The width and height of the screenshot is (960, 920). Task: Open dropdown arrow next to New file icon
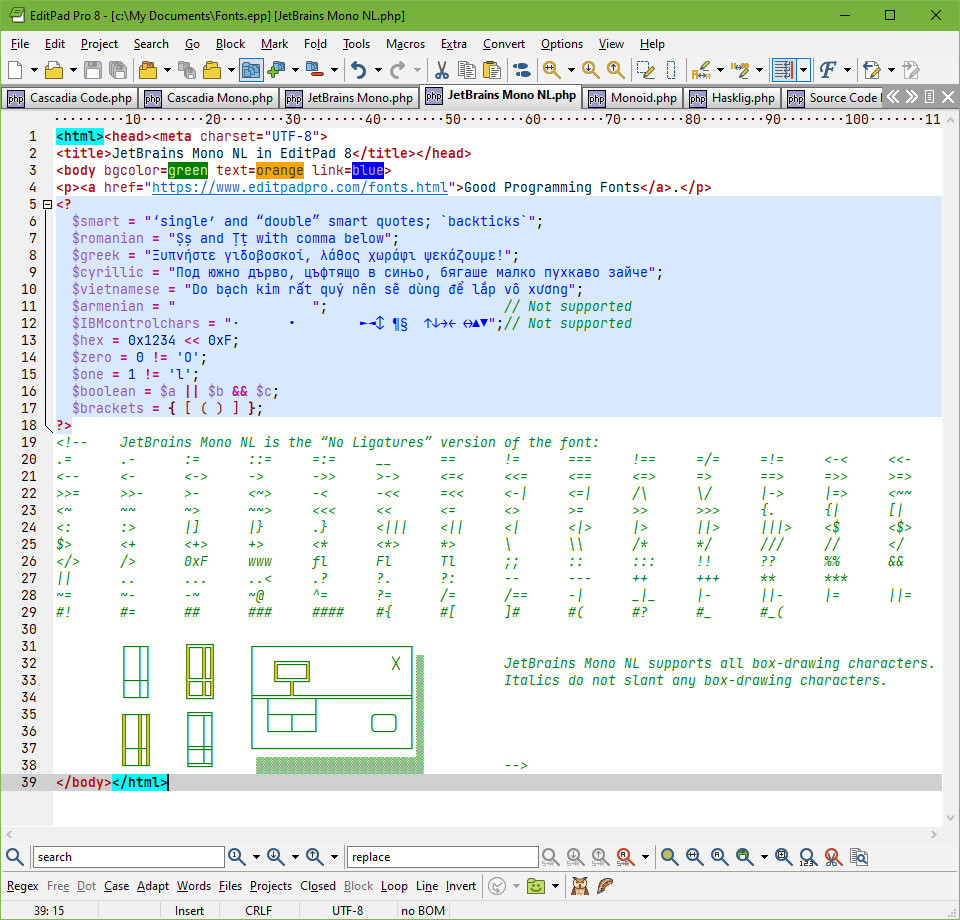click(x=34, y=70)
